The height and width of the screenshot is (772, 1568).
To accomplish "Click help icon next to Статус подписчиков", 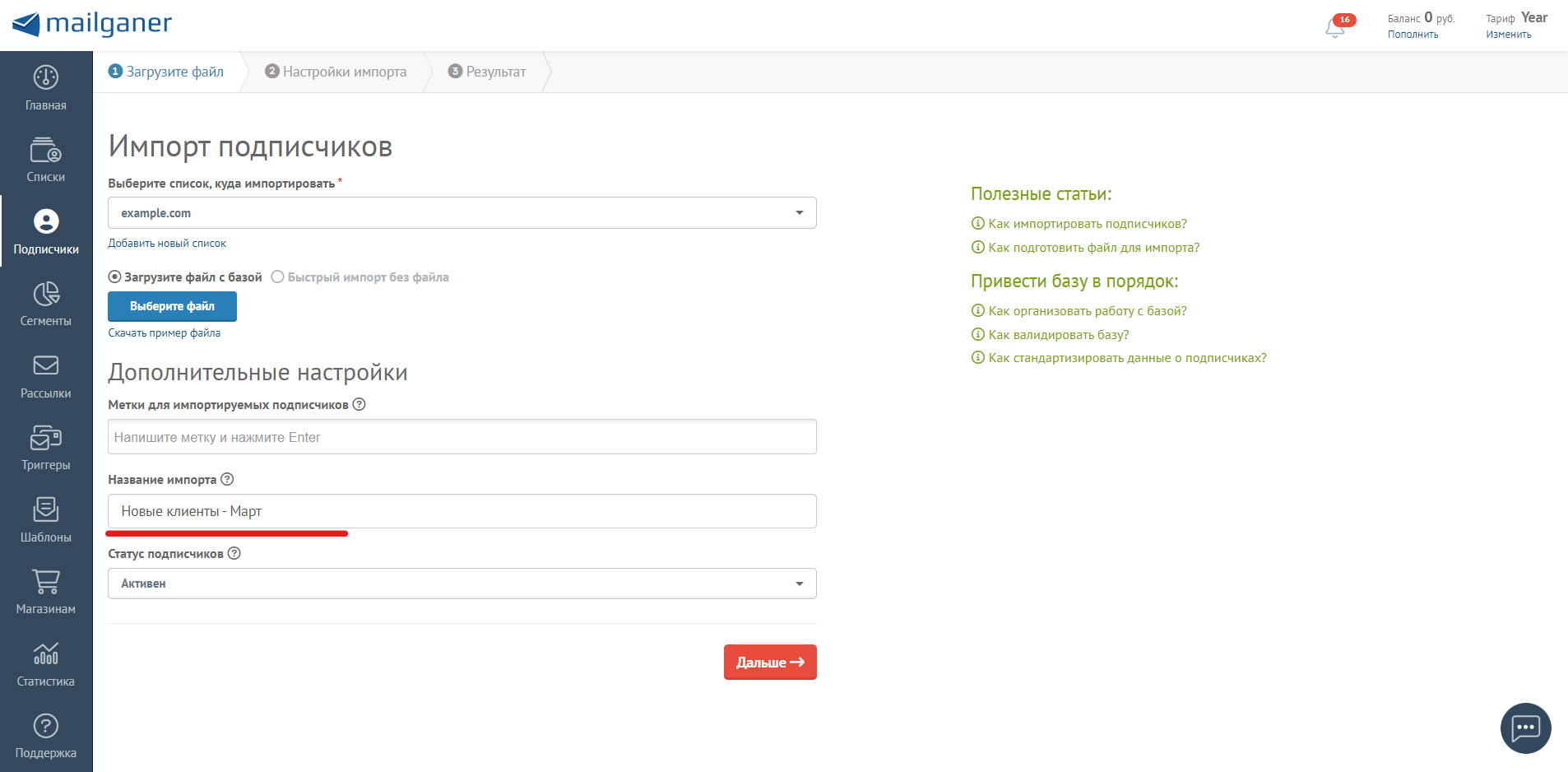I will (234, 553).
